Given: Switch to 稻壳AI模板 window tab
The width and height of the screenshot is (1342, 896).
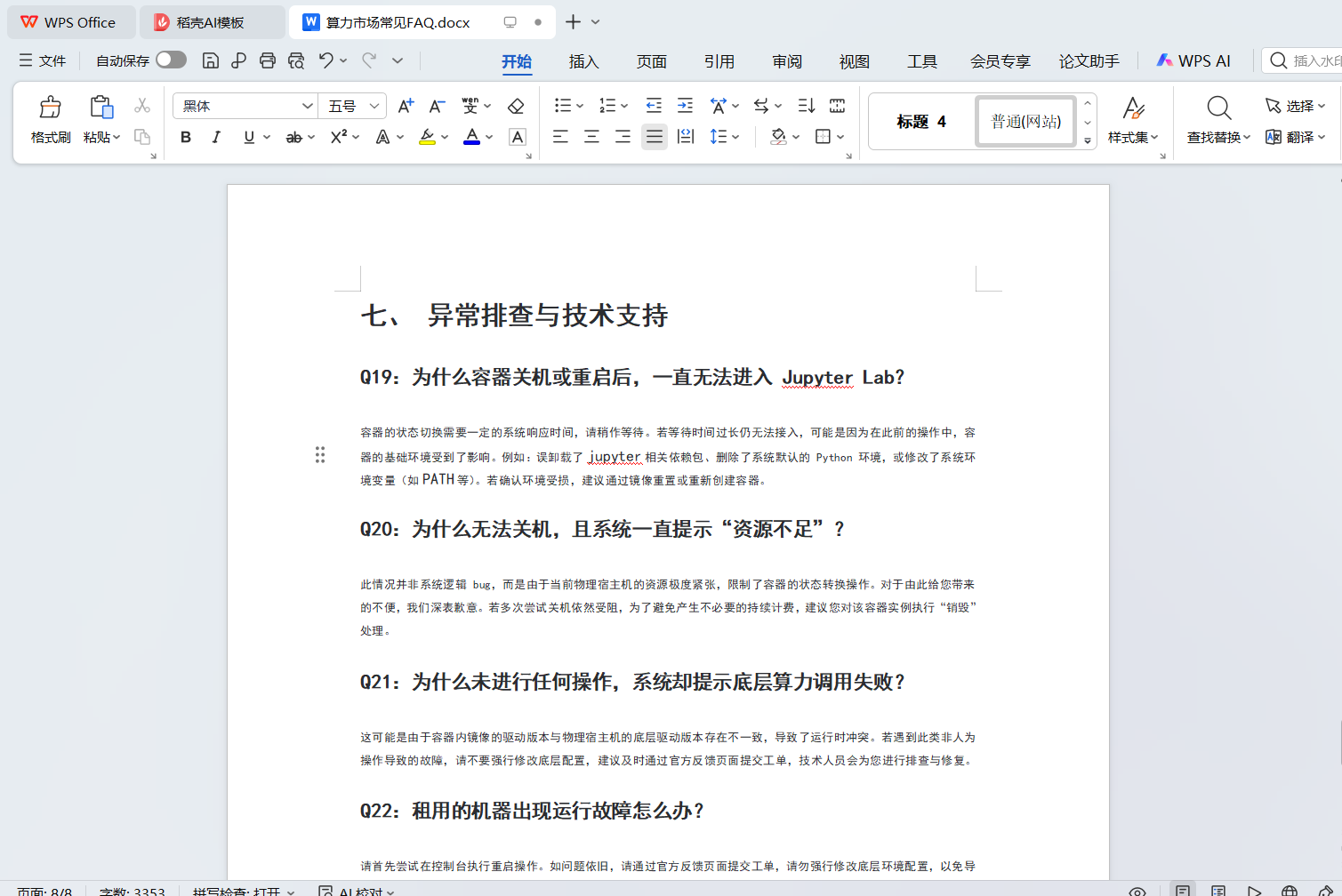Looking at the screenshot, I should click(212, 22).
